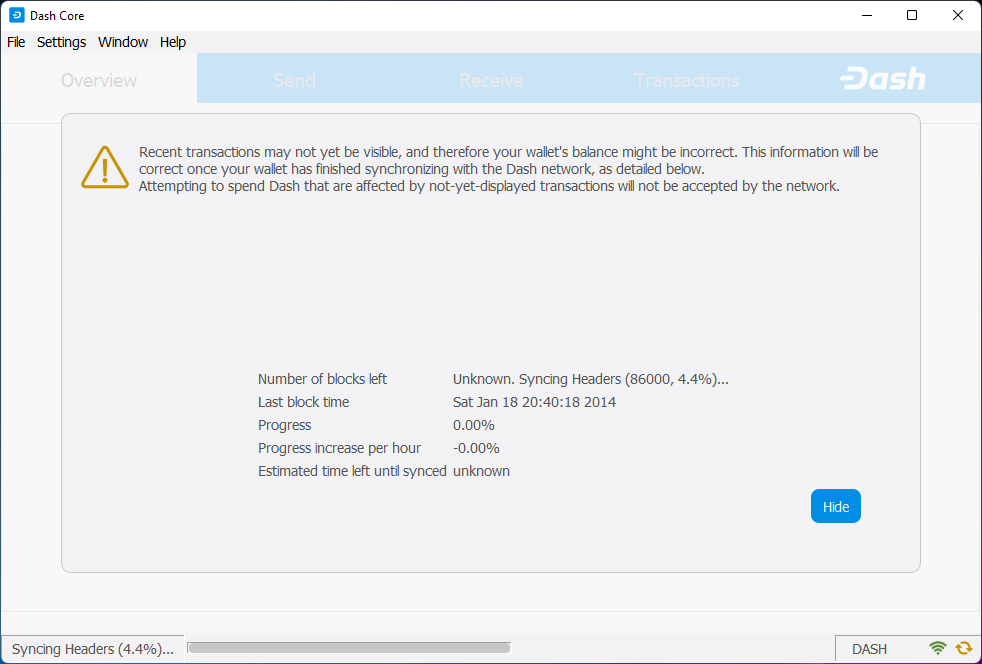
Task: Switch to the Overview tab
Action: (99, 80)
